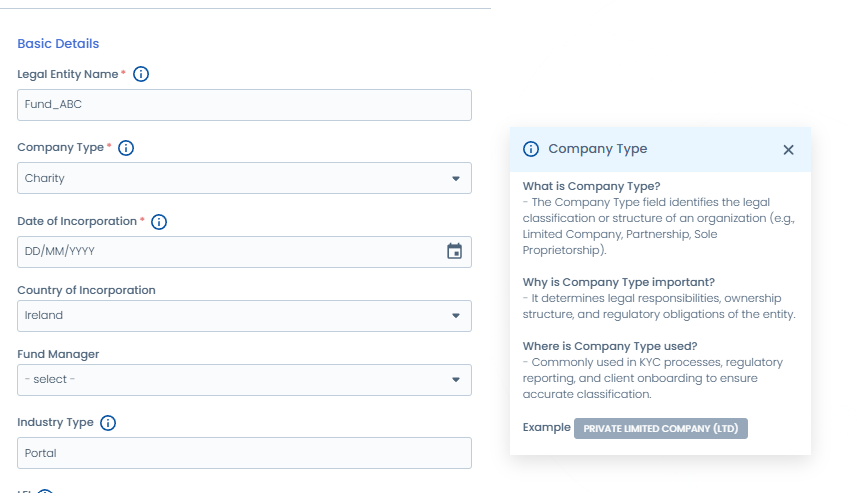Open the calendar date picker icon
The width and height of the screenshot is (858, 493).
coord(454,252)
